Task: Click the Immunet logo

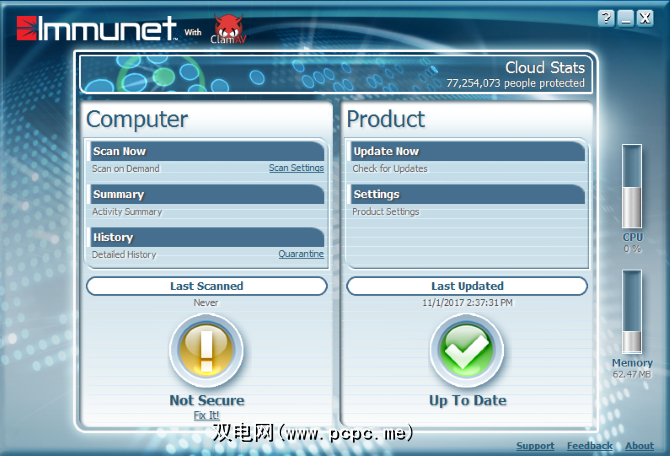Action: pyautogui.click(x=97, y=28)
